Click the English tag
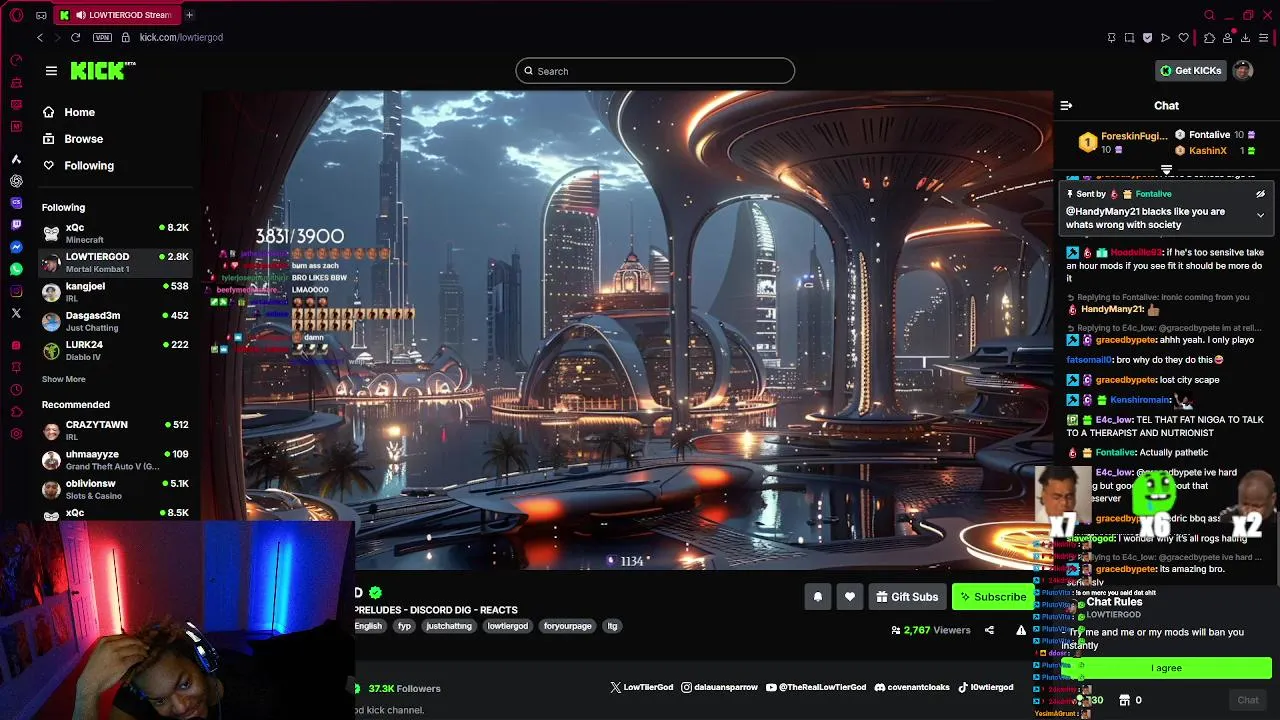Viewport: 1280px width, 720px height. (x=368, y=626)
